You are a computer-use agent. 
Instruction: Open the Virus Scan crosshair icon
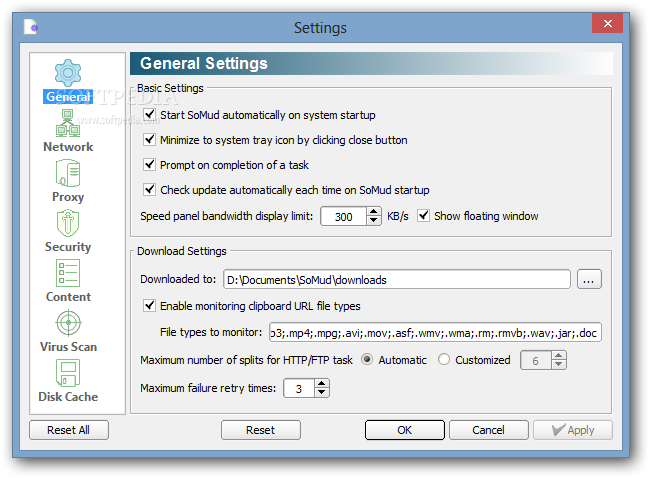pyautogui.click(x=68, y=323)
